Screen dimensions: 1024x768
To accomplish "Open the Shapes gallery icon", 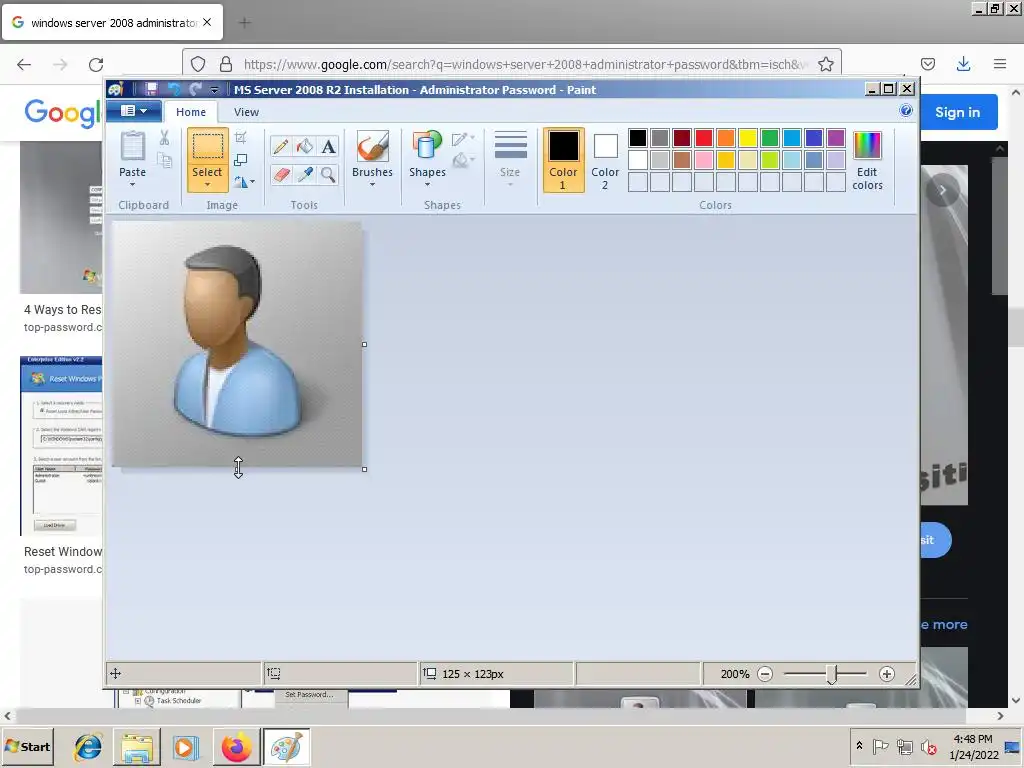I will point(427,146).
